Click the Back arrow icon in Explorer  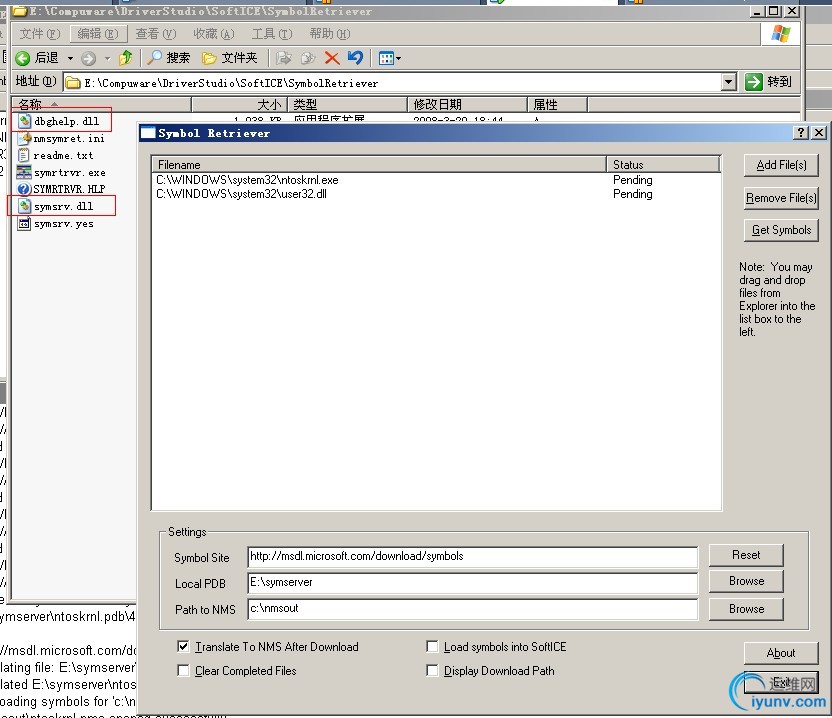(22, 58)
